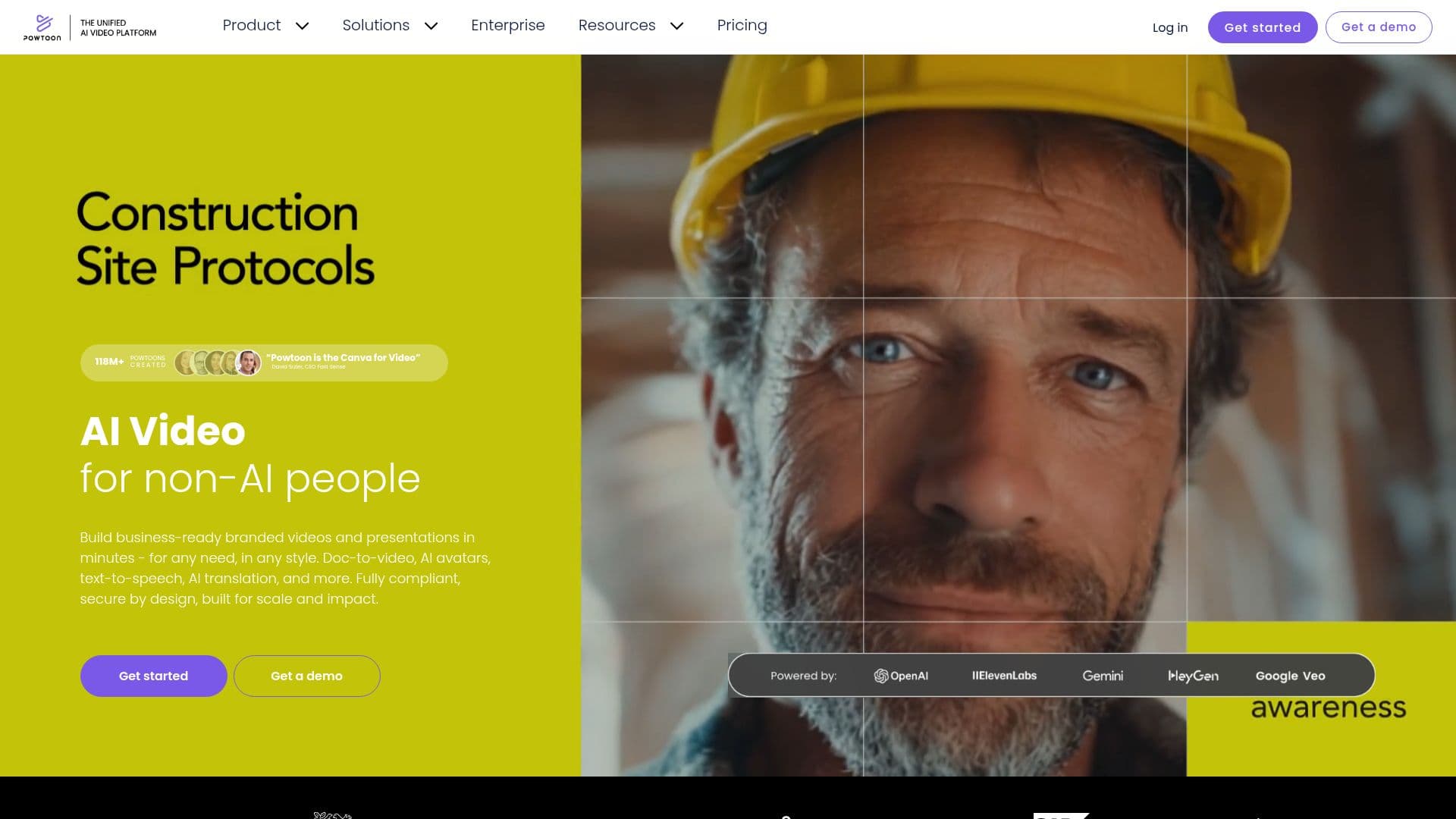
Task: Click the Log in link
Action: 1169,27
